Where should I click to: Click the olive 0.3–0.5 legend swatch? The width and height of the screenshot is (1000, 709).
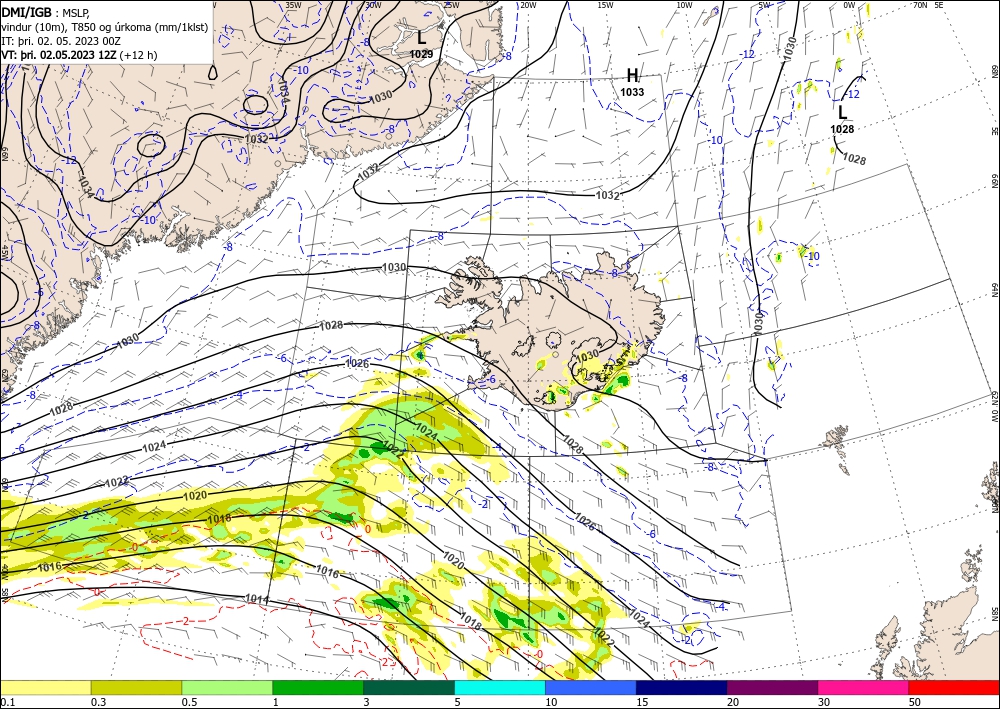(x=136, y=687)
